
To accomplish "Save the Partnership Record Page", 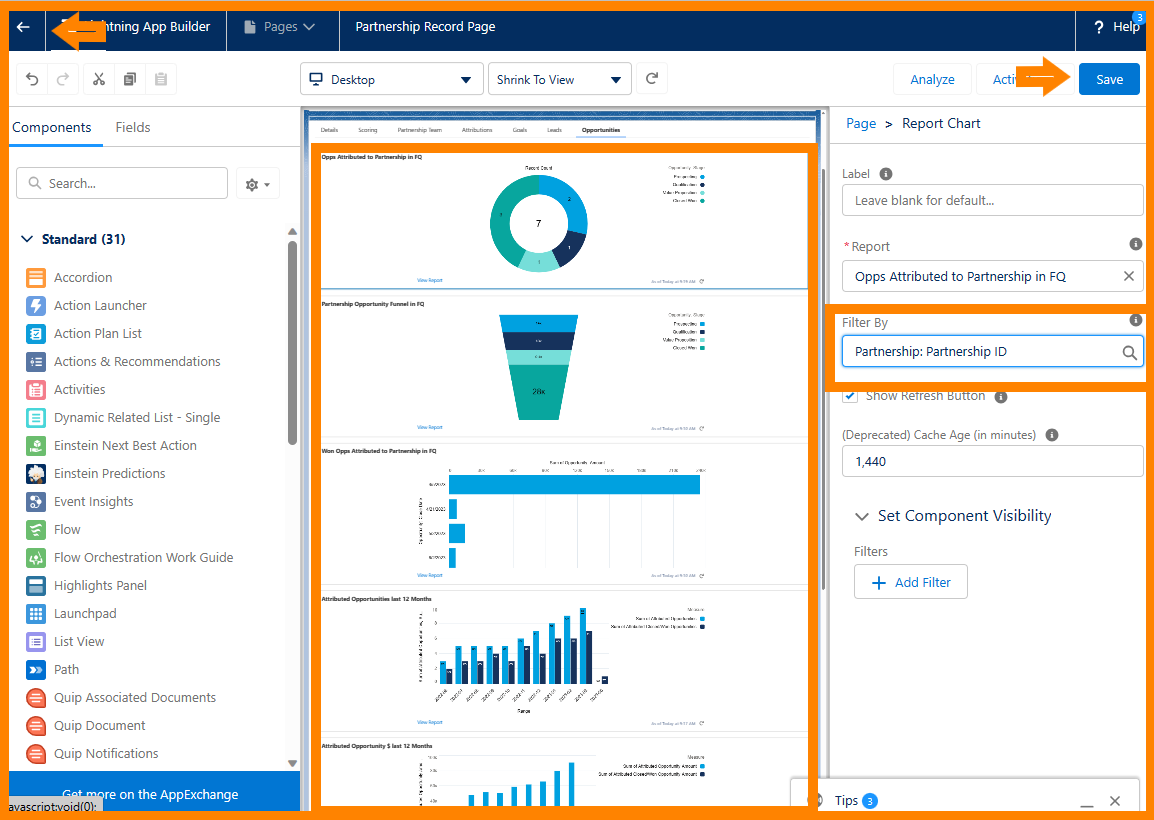I will [x=1109, y=79].
